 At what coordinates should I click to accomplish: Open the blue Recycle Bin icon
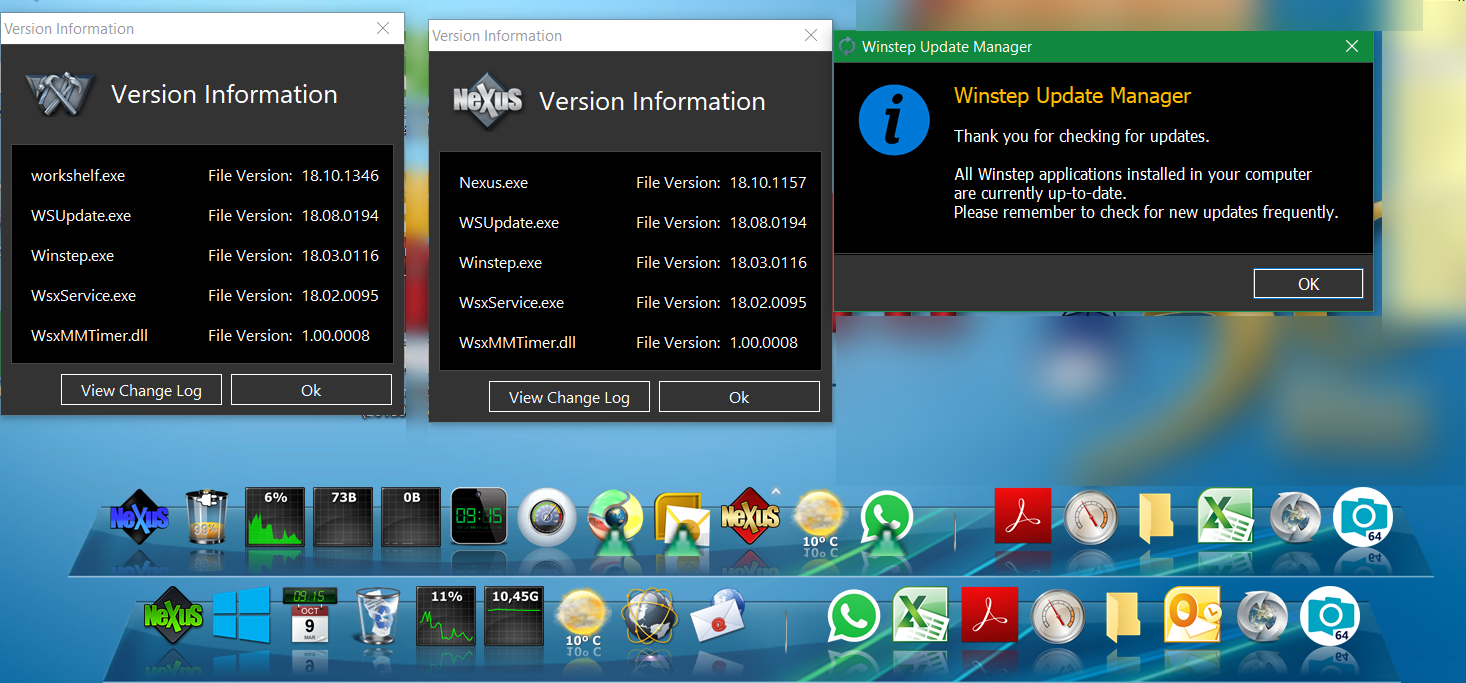tap(377, 615)
